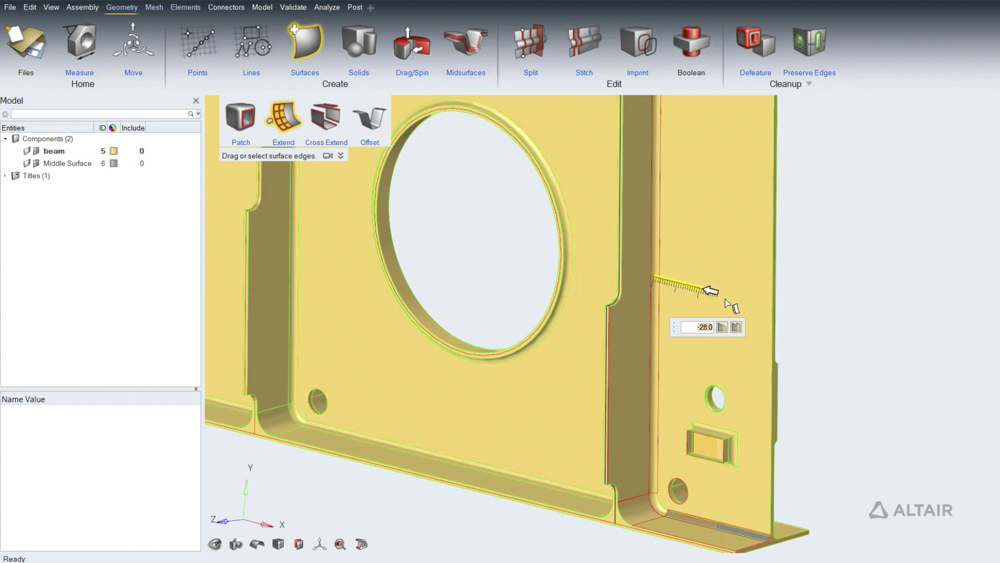This screenshot has height=563, width=1000.
Task: Collapse the Components tree node
Action: pos(6,138)
